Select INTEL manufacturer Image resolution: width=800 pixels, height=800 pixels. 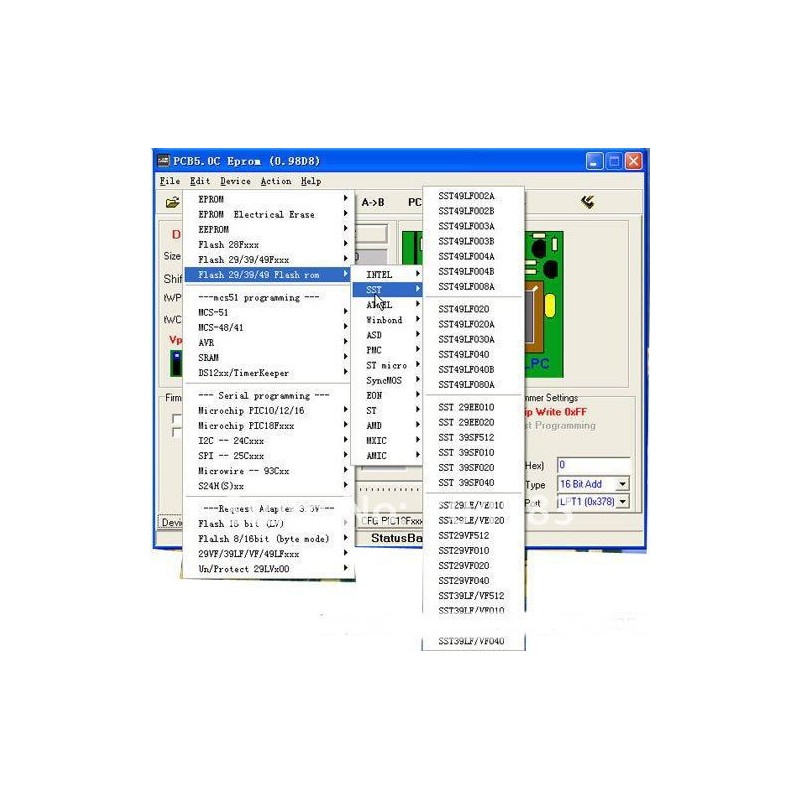pyautogui.click(x=388, y=274)
